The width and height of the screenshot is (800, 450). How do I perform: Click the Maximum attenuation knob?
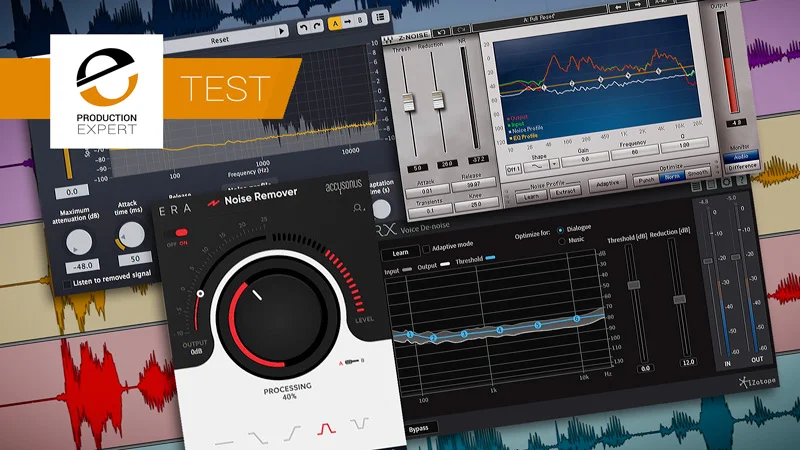tap(79, 242)
